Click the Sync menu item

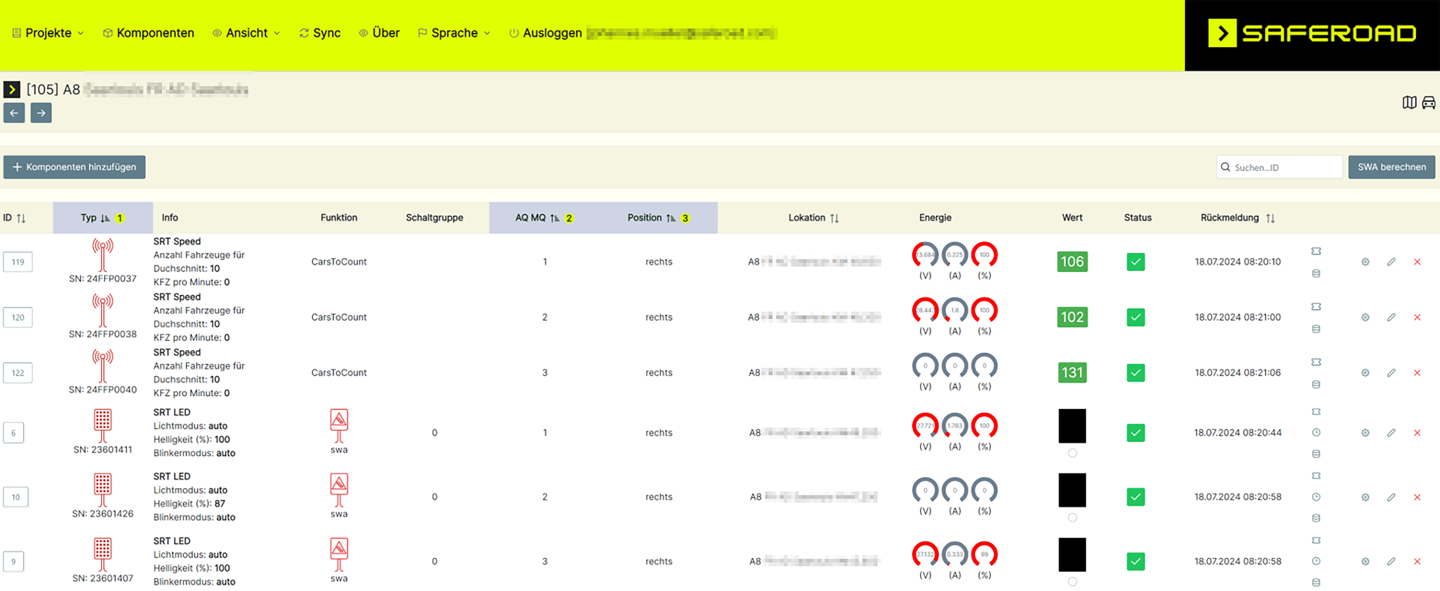point(320,33)
